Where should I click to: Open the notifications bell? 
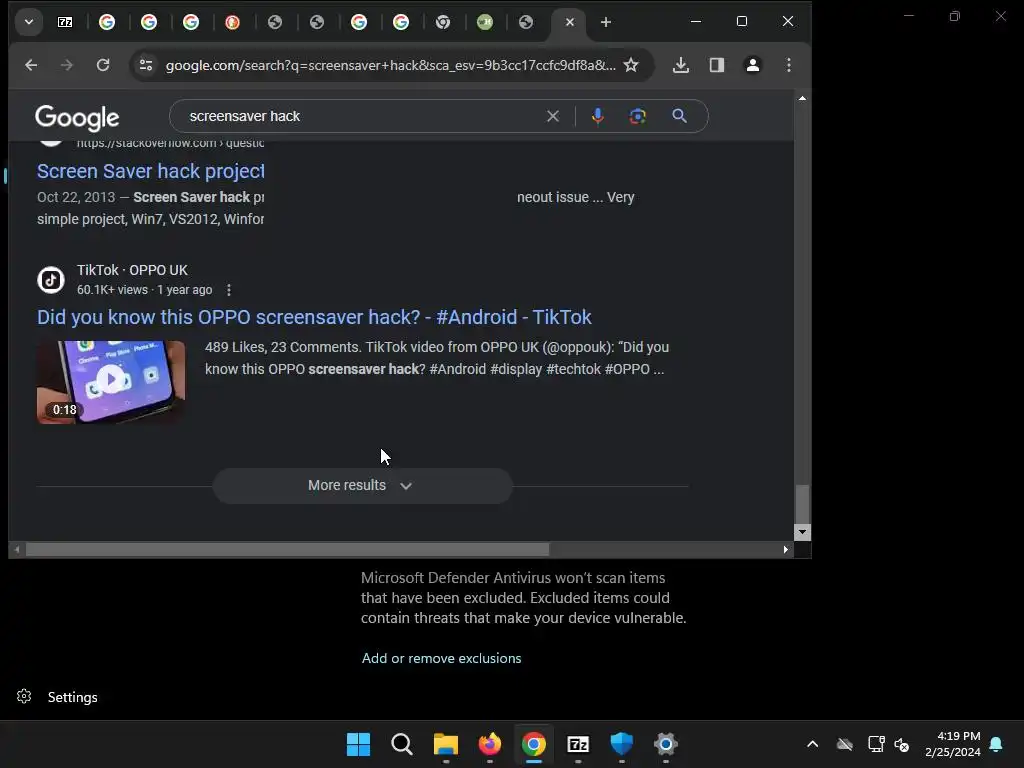[996, 744]
